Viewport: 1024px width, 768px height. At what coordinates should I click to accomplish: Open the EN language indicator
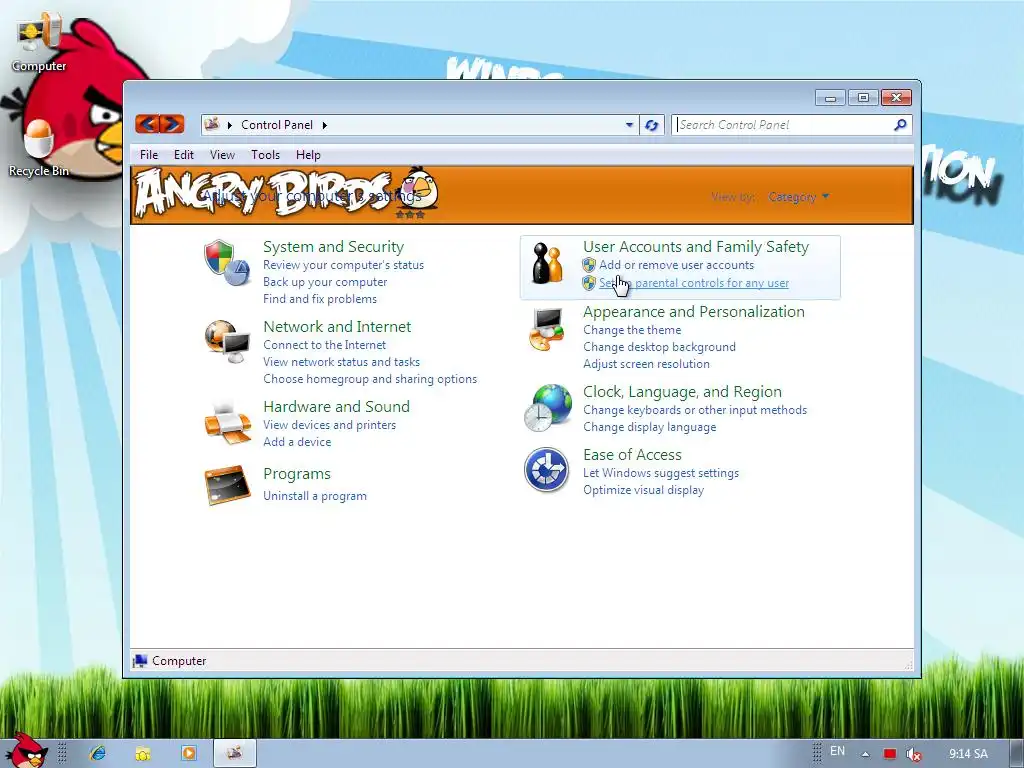837,751
